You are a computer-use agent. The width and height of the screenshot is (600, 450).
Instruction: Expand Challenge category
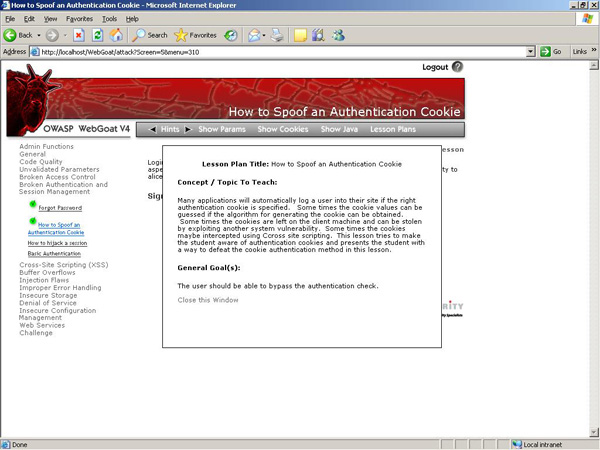pyautogui.click(x=36, y=333)
